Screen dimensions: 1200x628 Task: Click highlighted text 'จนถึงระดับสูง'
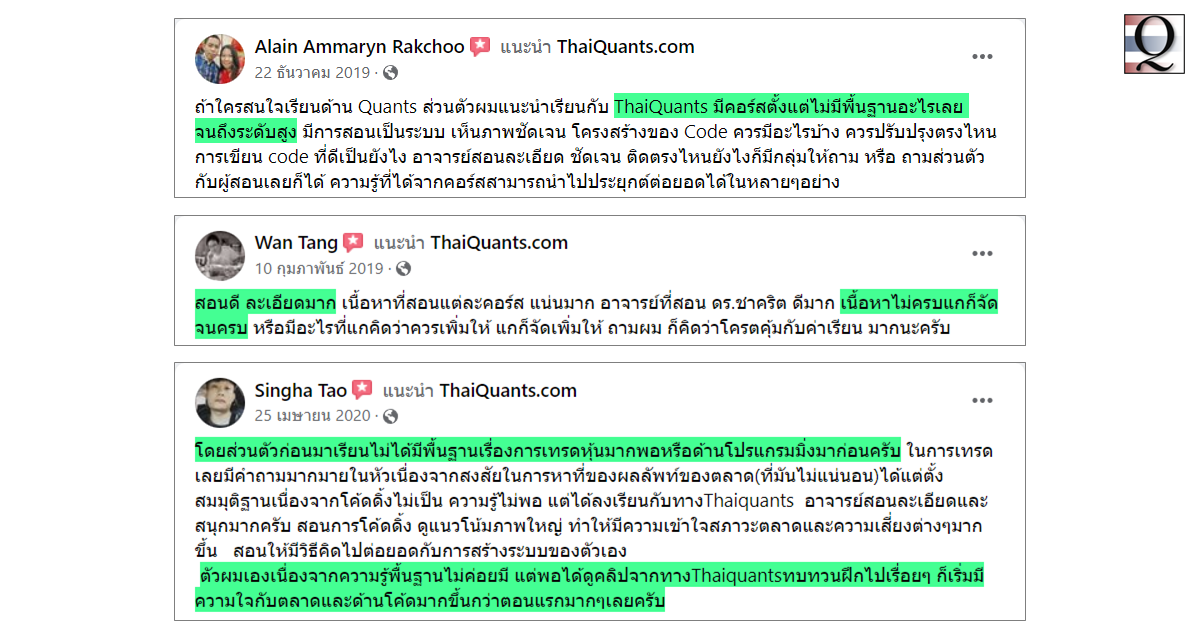click(x=246, y=132)
